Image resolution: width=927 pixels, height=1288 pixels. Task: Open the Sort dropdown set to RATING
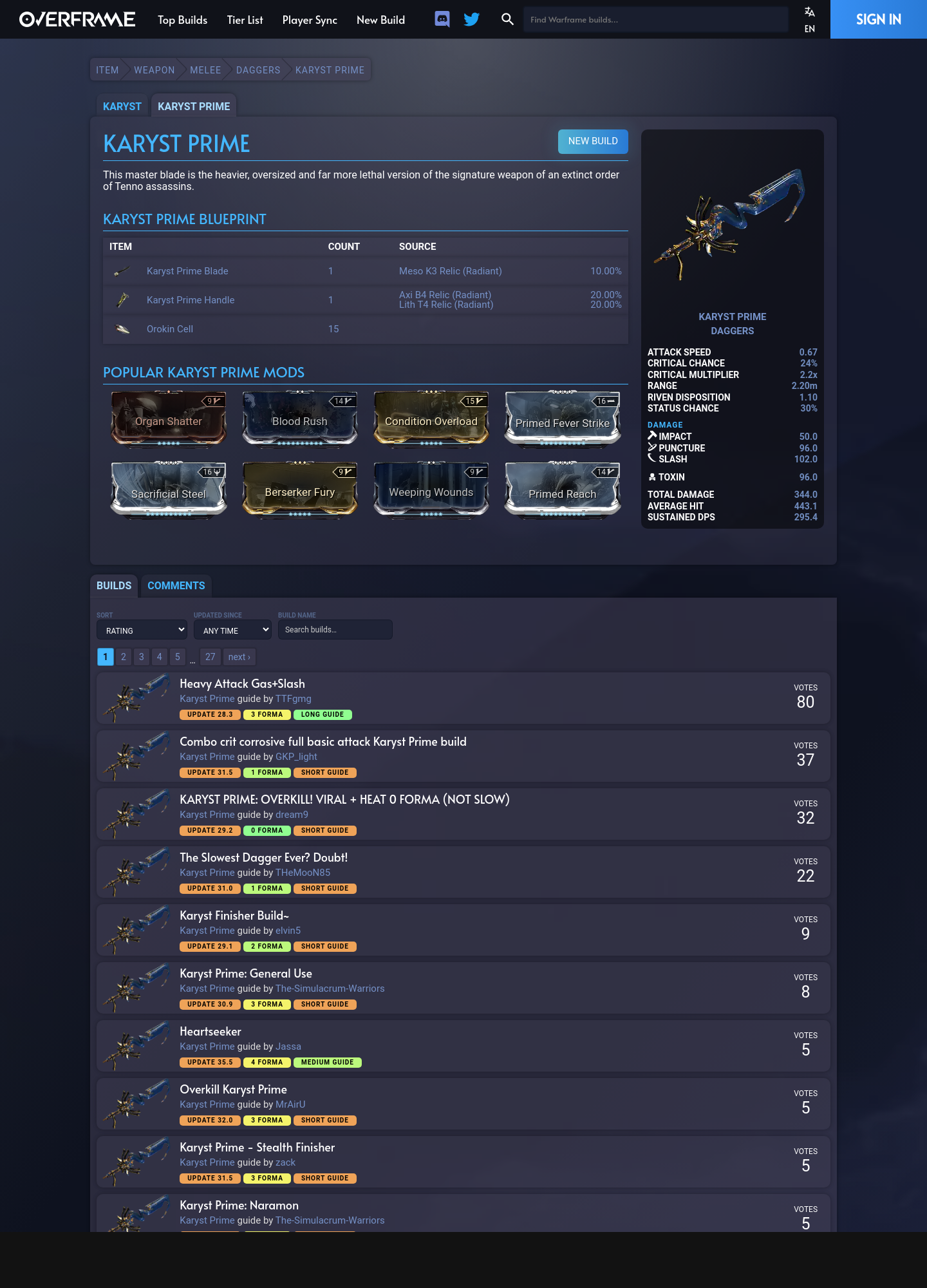pos(142,630)
